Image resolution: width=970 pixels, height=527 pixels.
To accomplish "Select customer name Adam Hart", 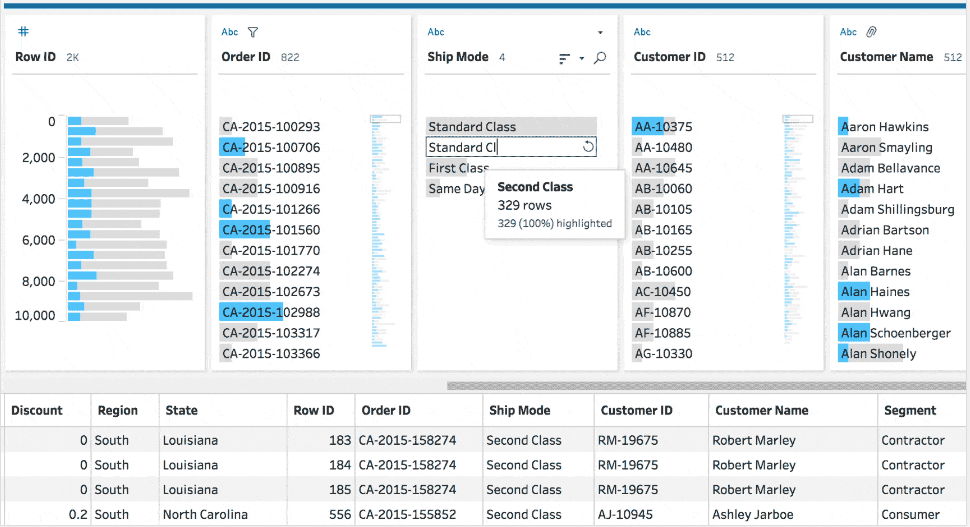I will 871,189.
